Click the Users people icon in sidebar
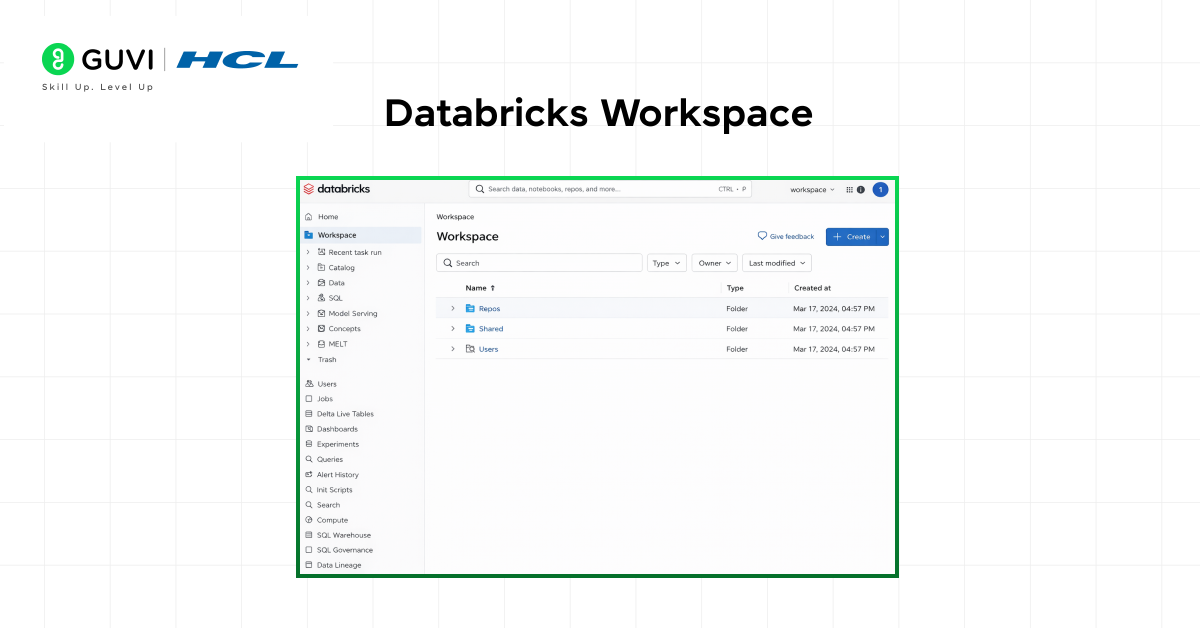The image size is (1200, 628). (309, 384)
